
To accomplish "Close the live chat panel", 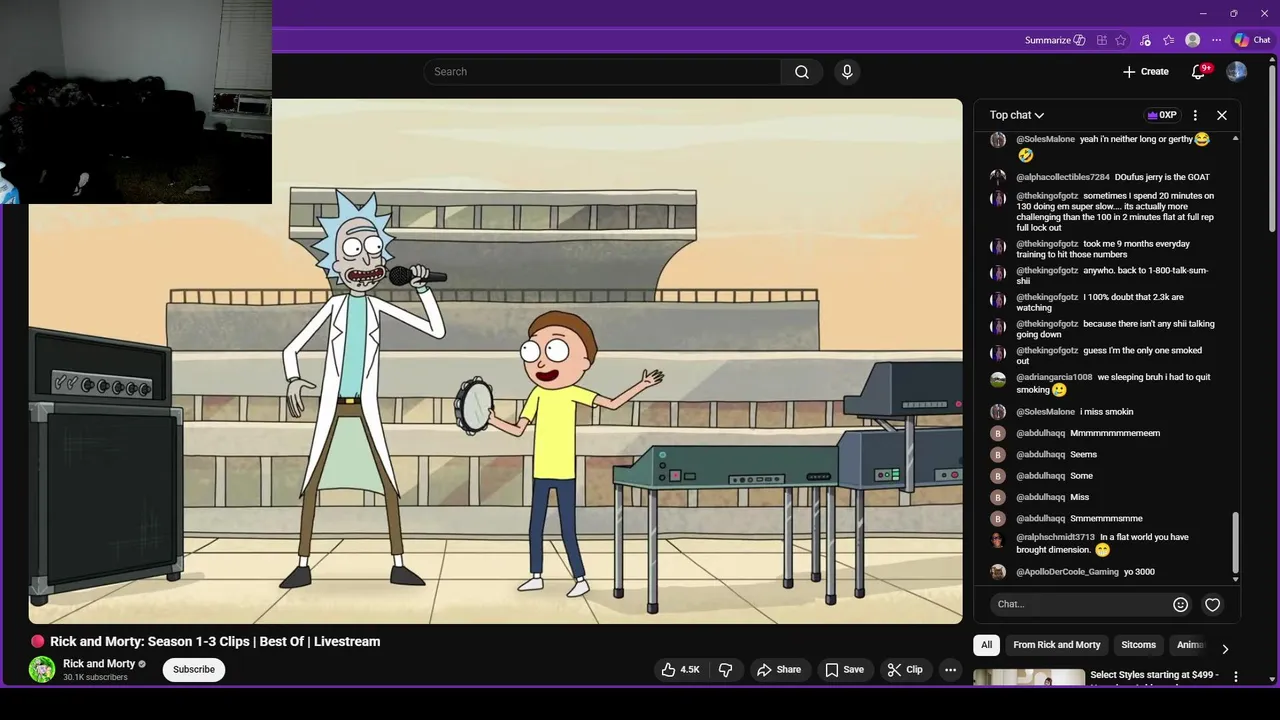I will (x=1222, y=115).
